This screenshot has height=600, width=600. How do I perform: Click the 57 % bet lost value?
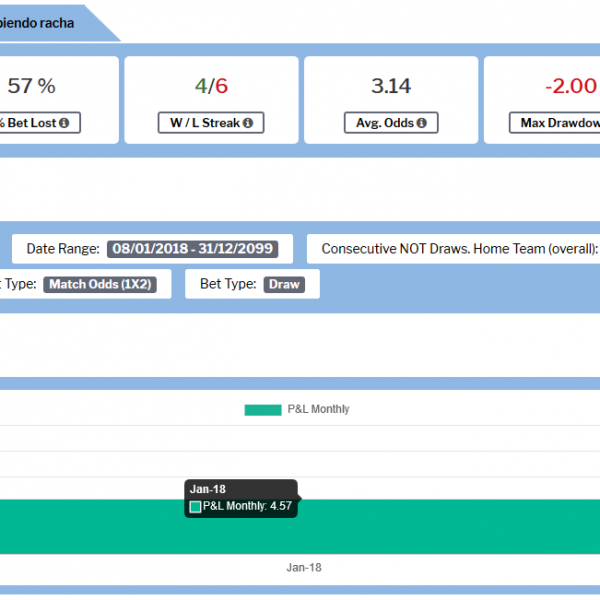(x=31, y=86)
